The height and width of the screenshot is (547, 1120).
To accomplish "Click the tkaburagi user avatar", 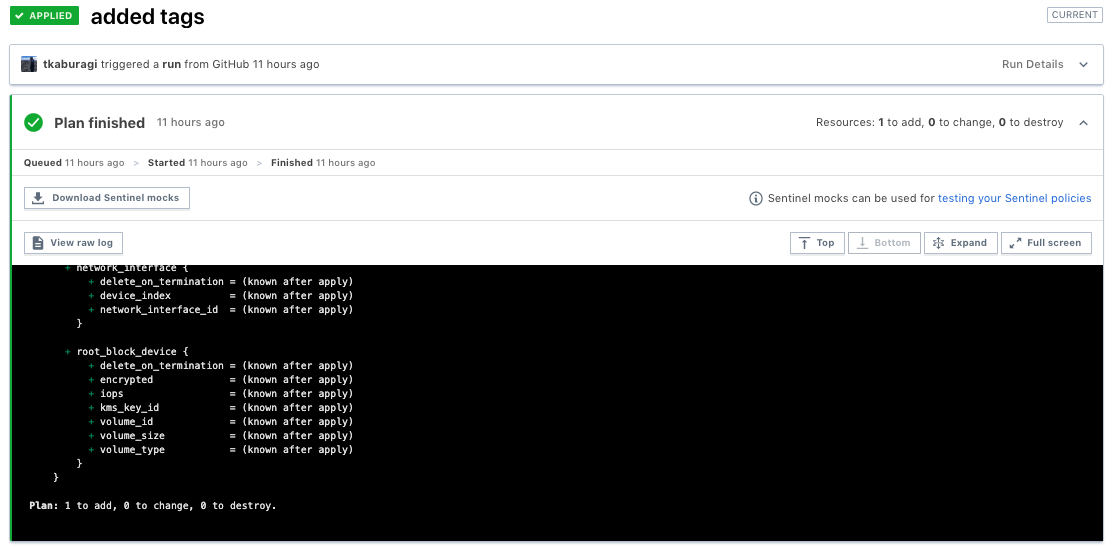I will click(x=29, y=64).
